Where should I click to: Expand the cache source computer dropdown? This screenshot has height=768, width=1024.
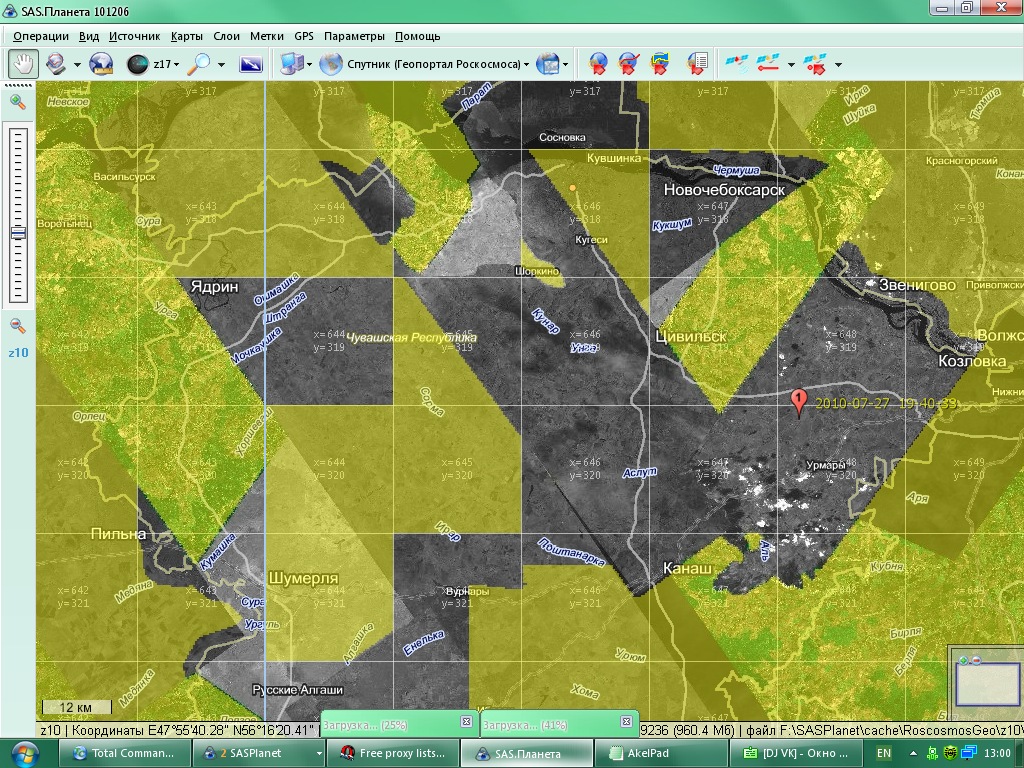point(309,65)
